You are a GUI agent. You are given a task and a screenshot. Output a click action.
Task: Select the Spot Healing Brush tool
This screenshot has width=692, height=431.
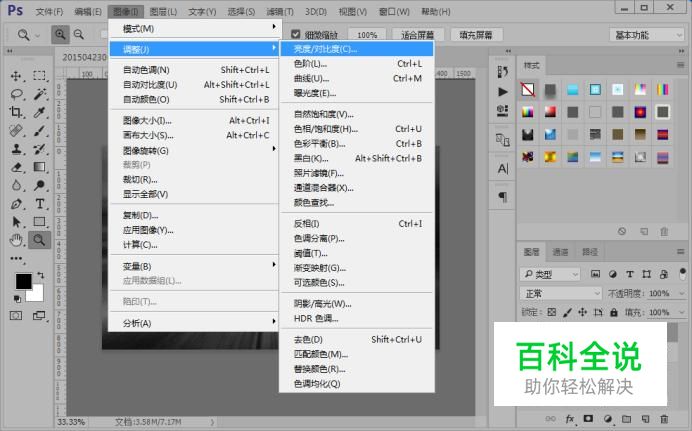16,131
